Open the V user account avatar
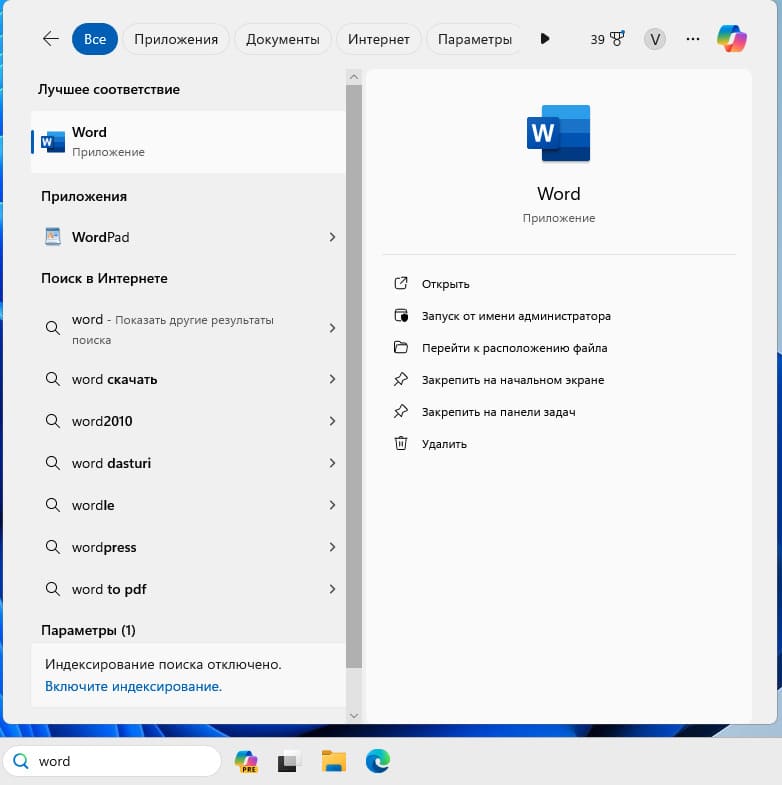 coord(654,39)
